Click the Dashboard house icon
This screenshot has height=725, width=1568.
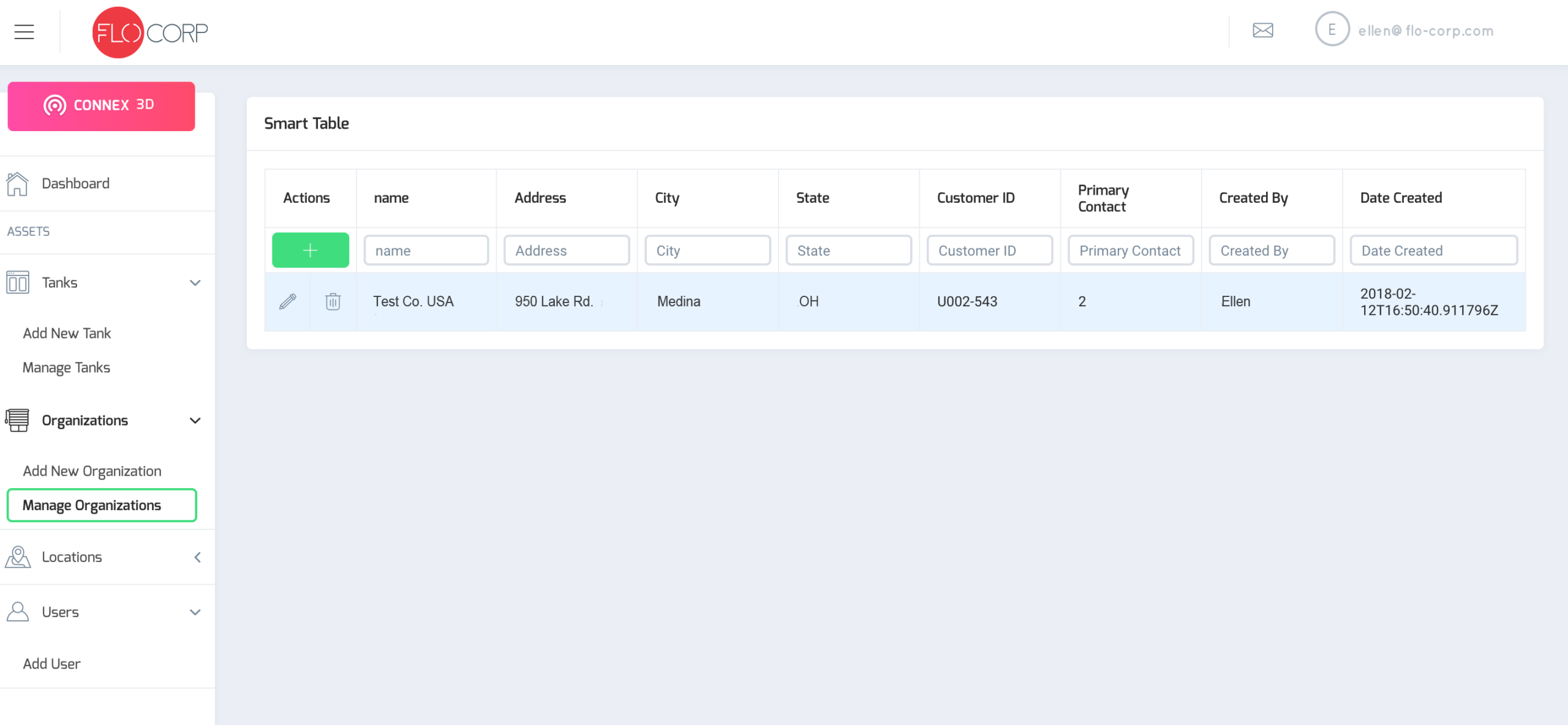pos(17,184)
